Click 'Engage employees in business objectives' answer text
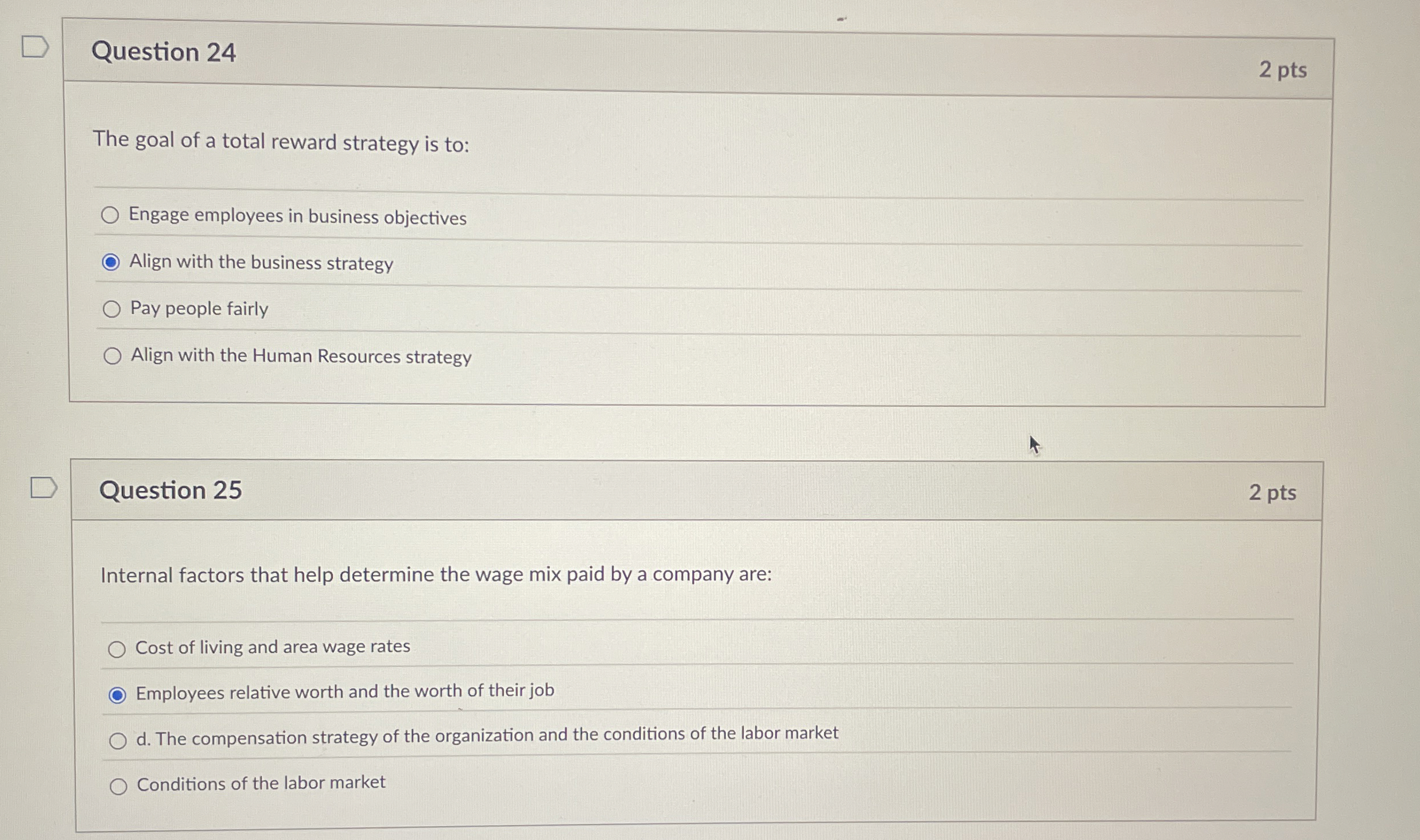This screenshot has width=1420, height=840. [x=297, y=216]
